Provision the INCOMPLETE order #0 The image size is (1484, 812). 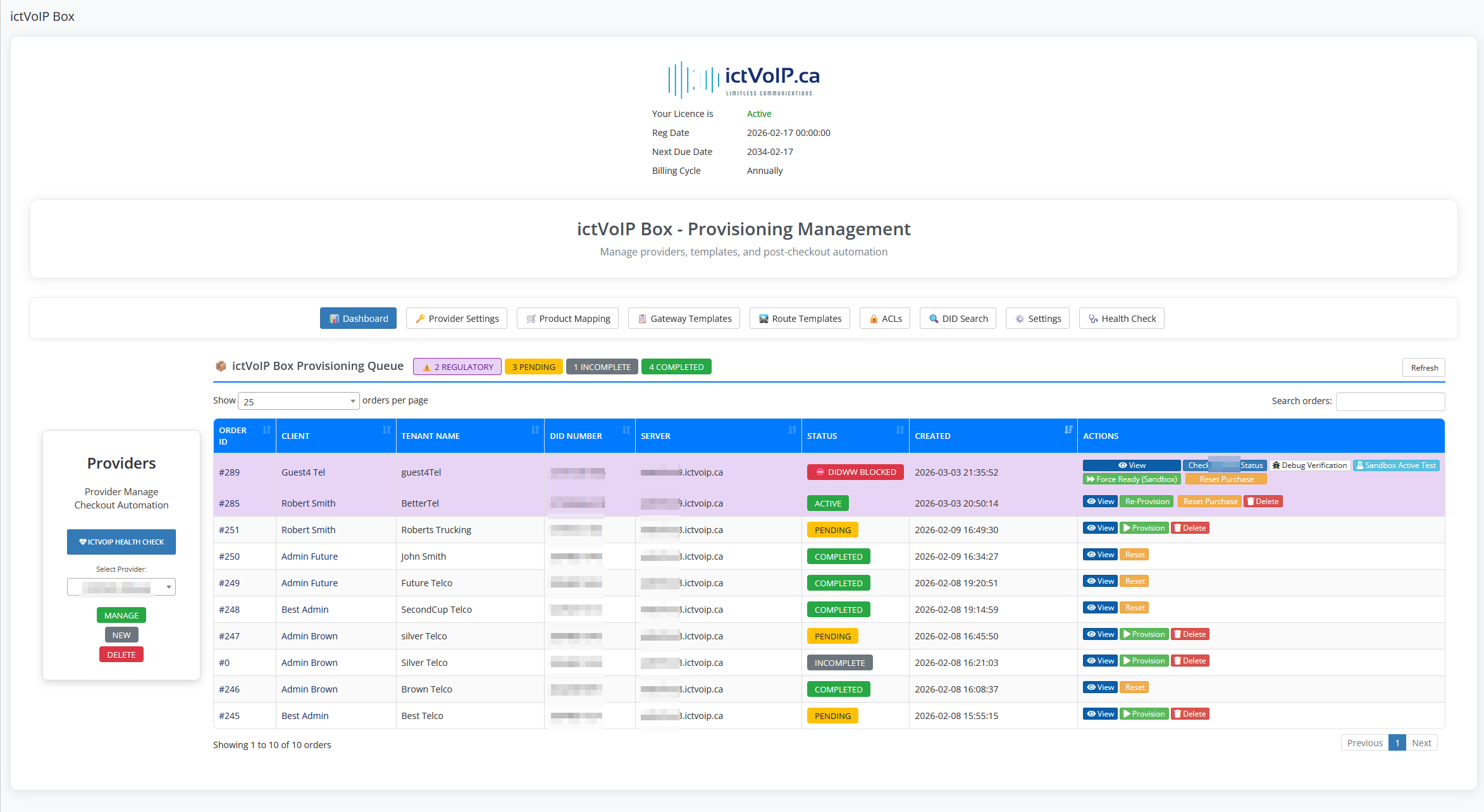point(1144,661)
